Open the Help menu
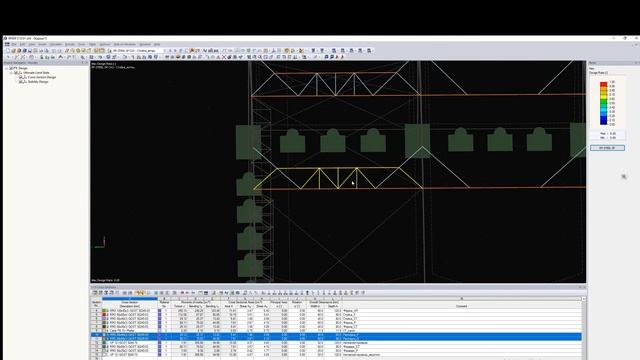The height and width of the screenshot is (360, 640). point(157,44)
